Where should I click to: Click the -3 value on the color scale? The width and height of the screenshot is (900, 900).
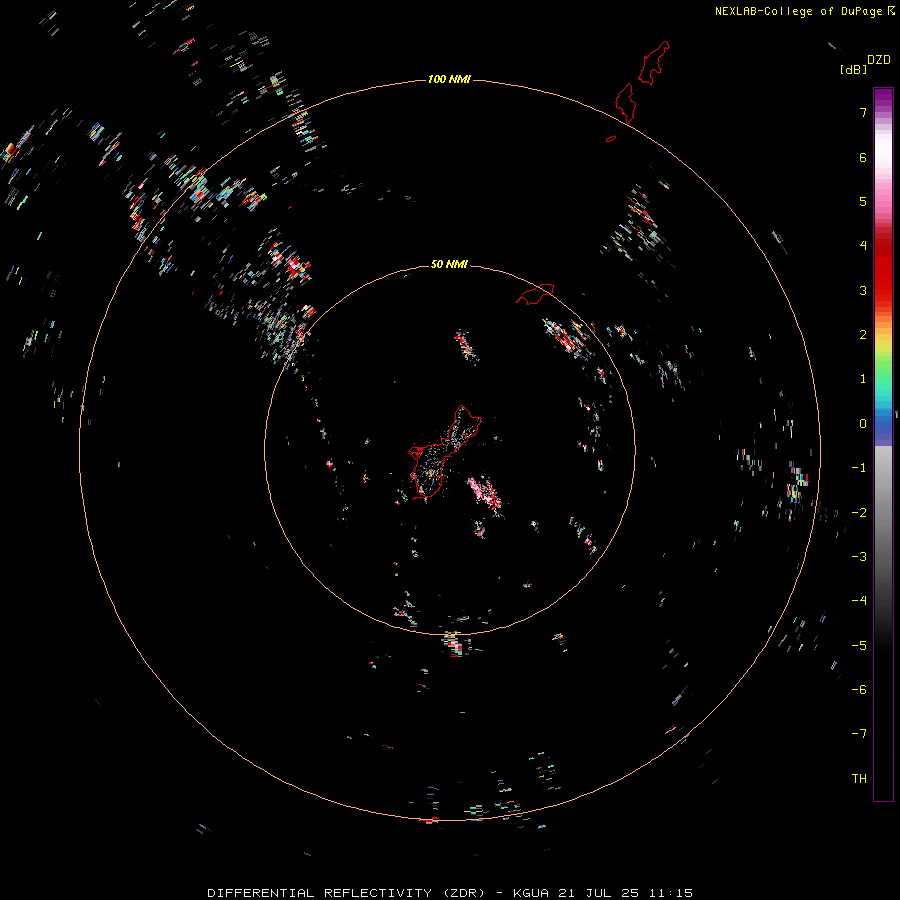[859, 557]
